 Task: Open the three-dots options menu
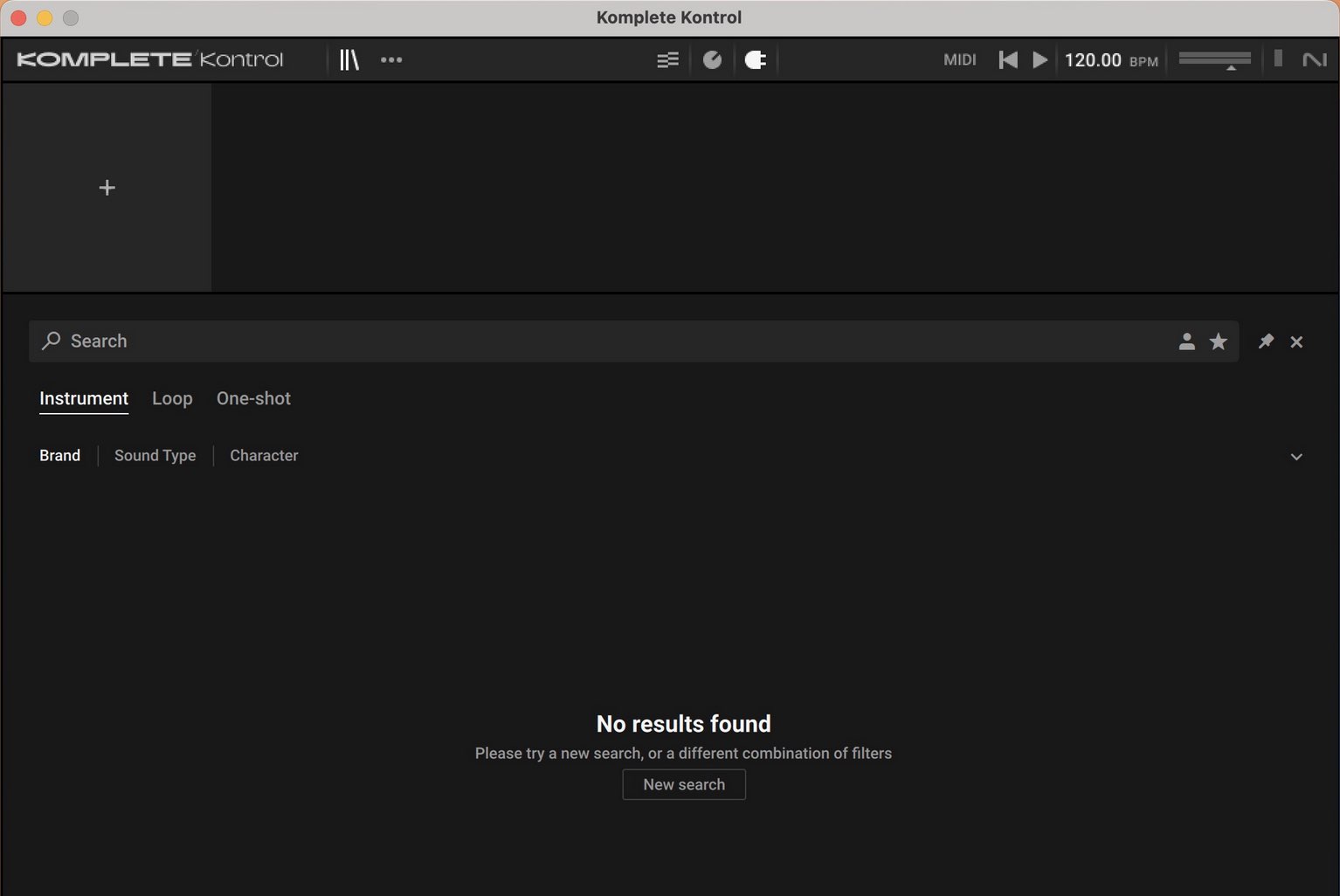point(391,59)
